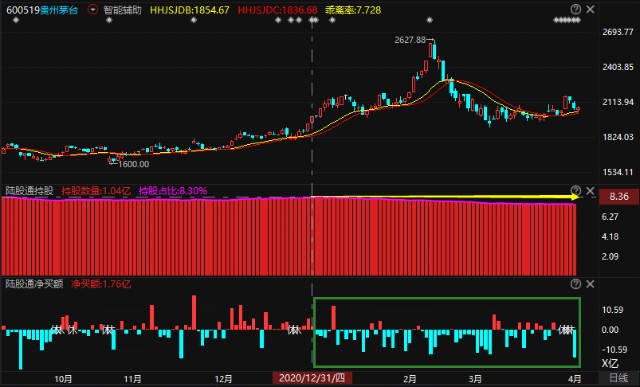
Task: Click the 12月 label on the time axis
Action: pos(223,379)
